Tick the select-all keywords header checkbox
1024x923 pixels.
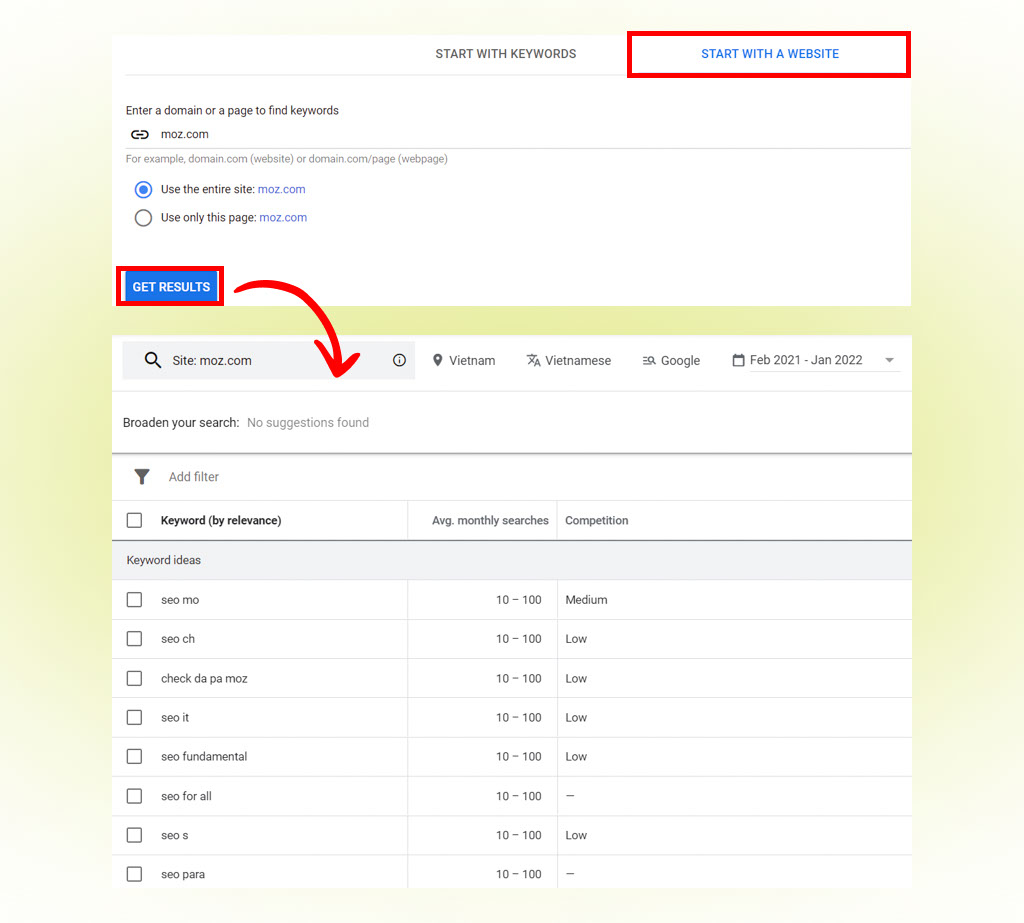[135, 520]
